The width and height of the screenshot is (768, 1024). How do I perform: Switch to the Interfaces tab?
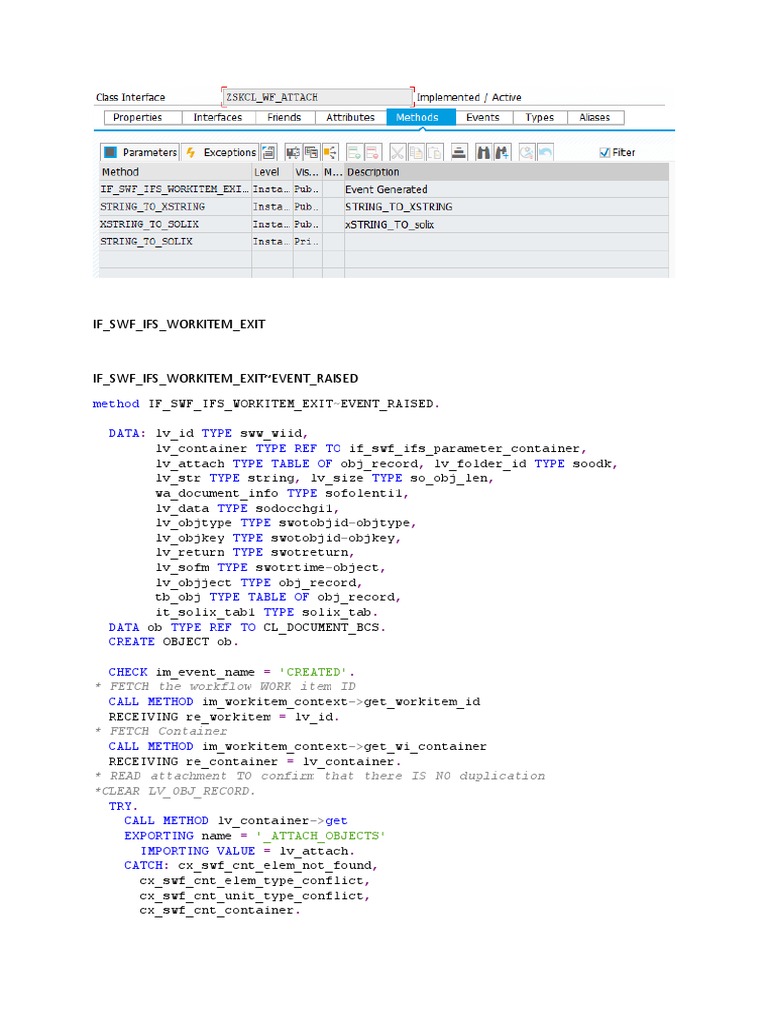click(217, 118)
